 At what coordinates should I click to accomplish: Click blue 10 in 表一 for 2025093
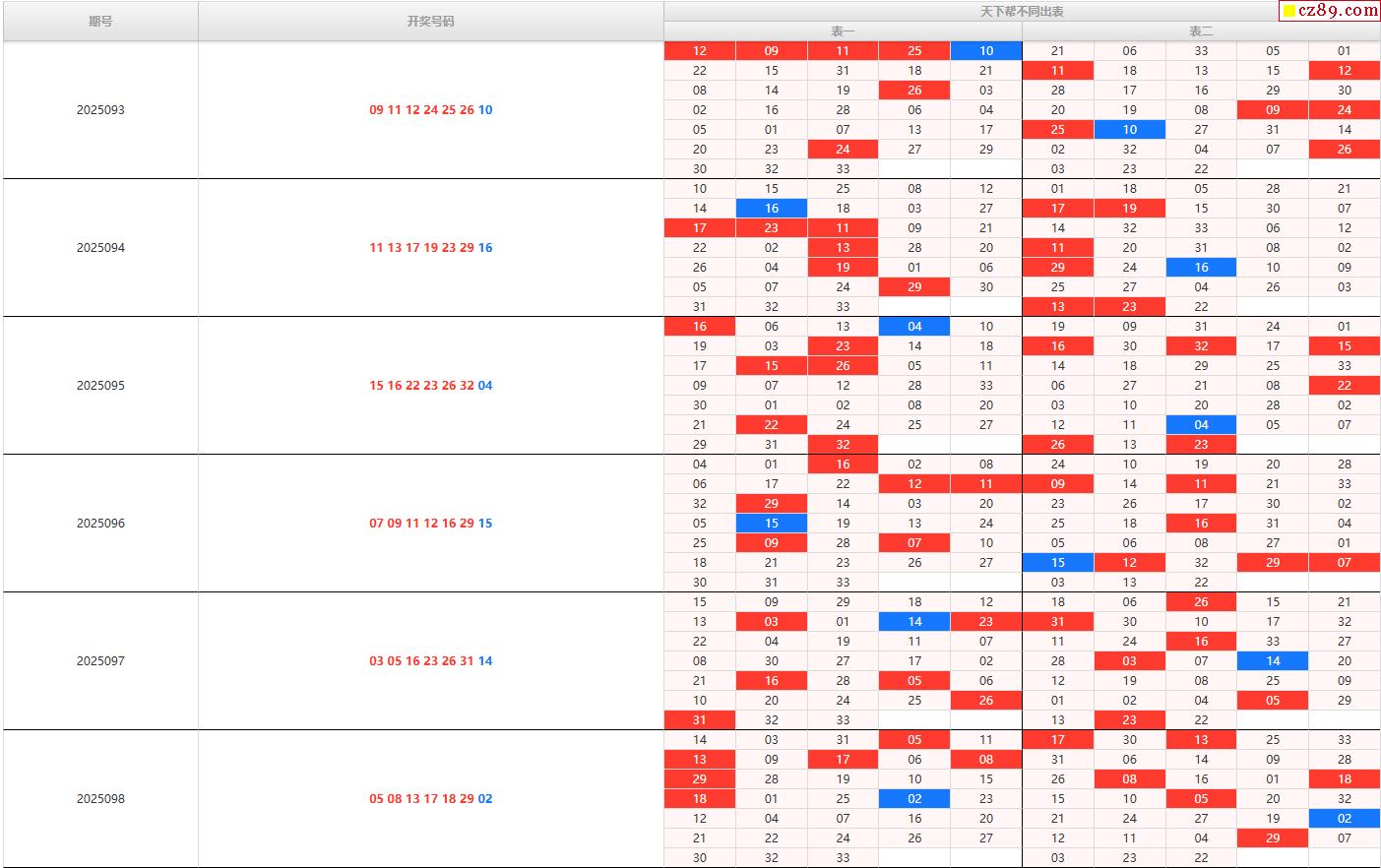(x=986, y=50)
